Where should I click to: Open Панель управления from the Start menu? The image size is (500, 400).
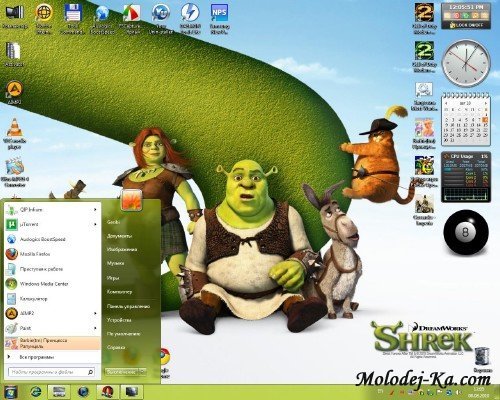point(128,306)
